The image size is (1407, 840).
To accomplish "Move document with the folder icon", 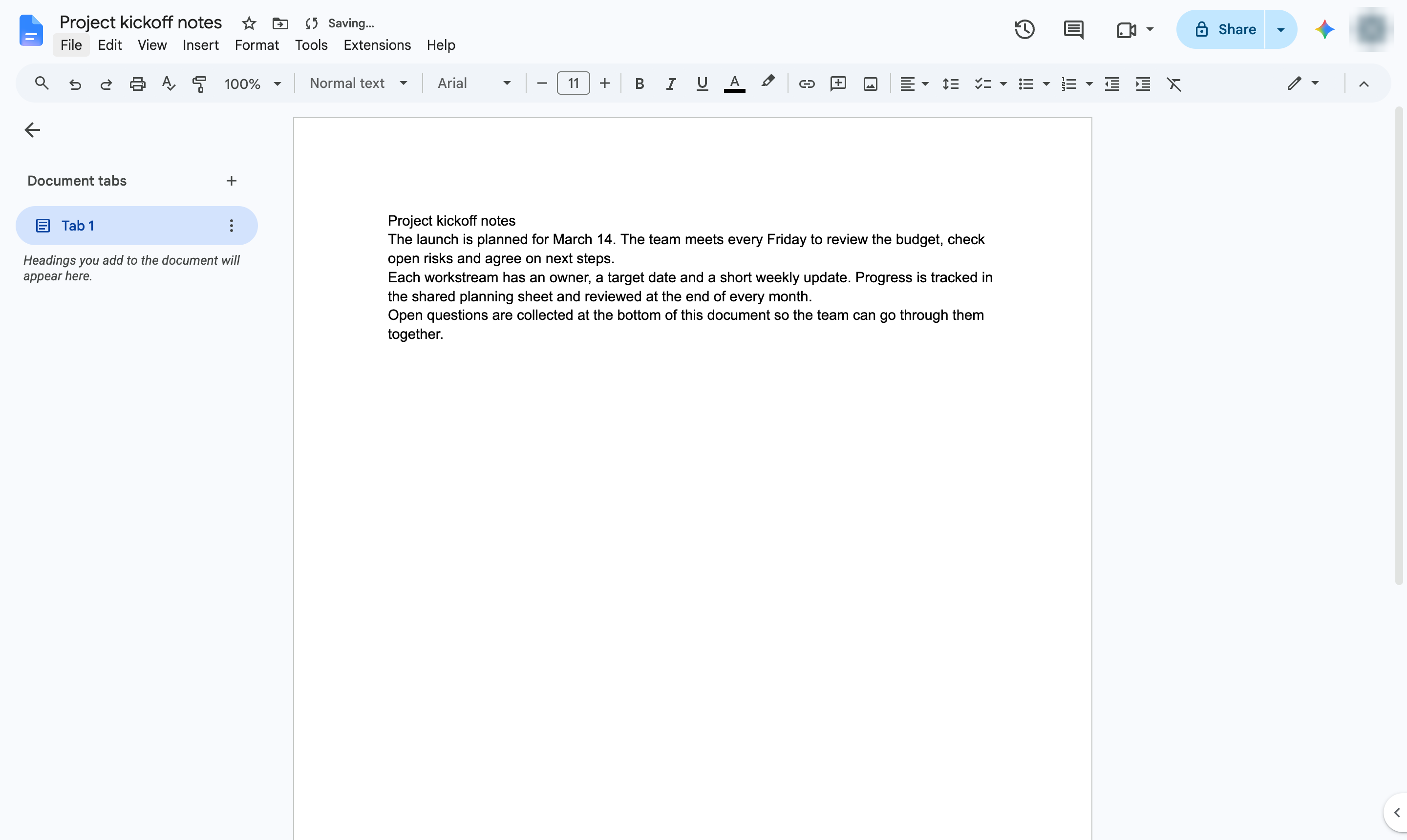I will [280, 23].
